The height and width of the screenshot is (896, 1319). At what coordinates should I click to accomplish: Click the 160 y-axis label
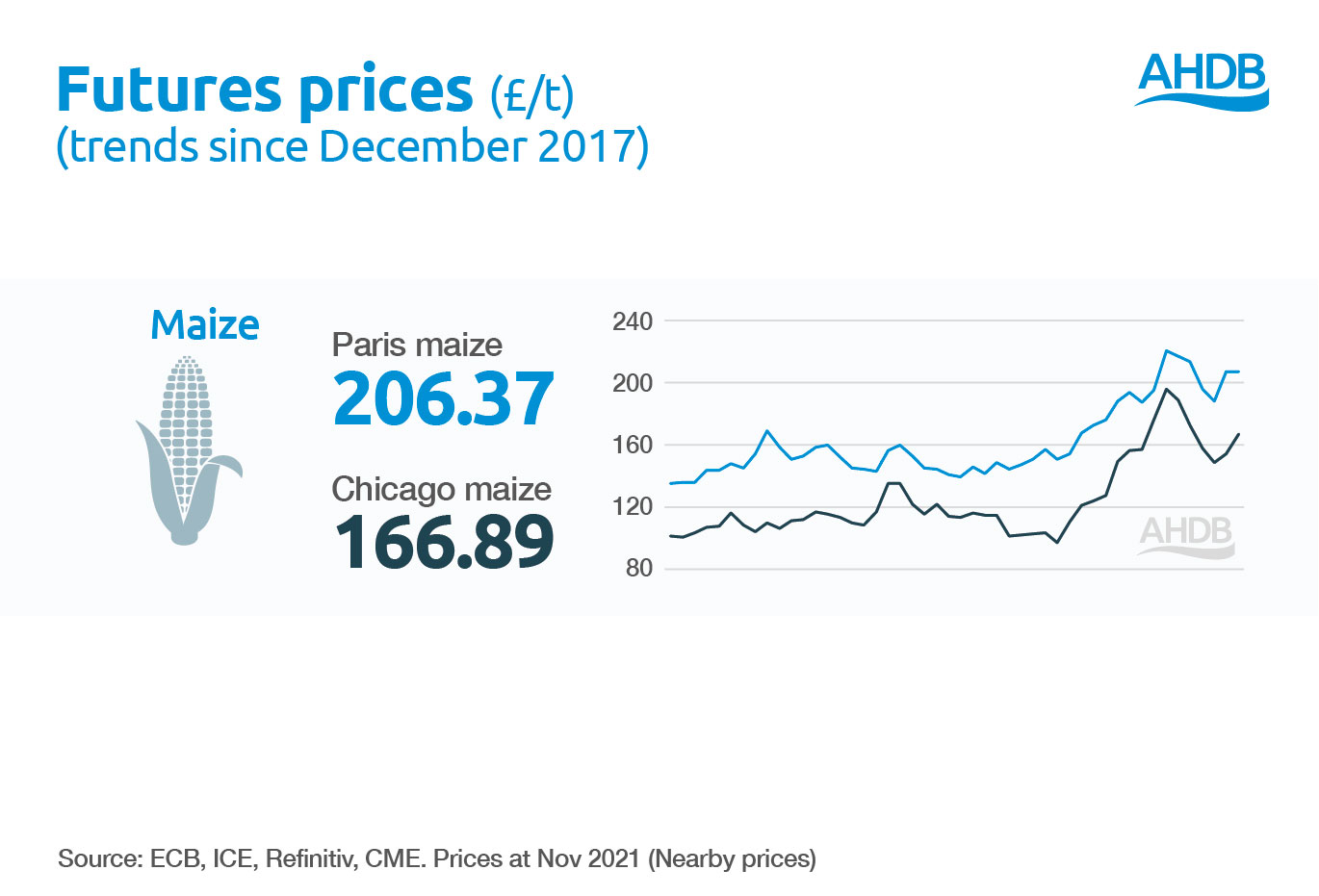tap(632, 445)
